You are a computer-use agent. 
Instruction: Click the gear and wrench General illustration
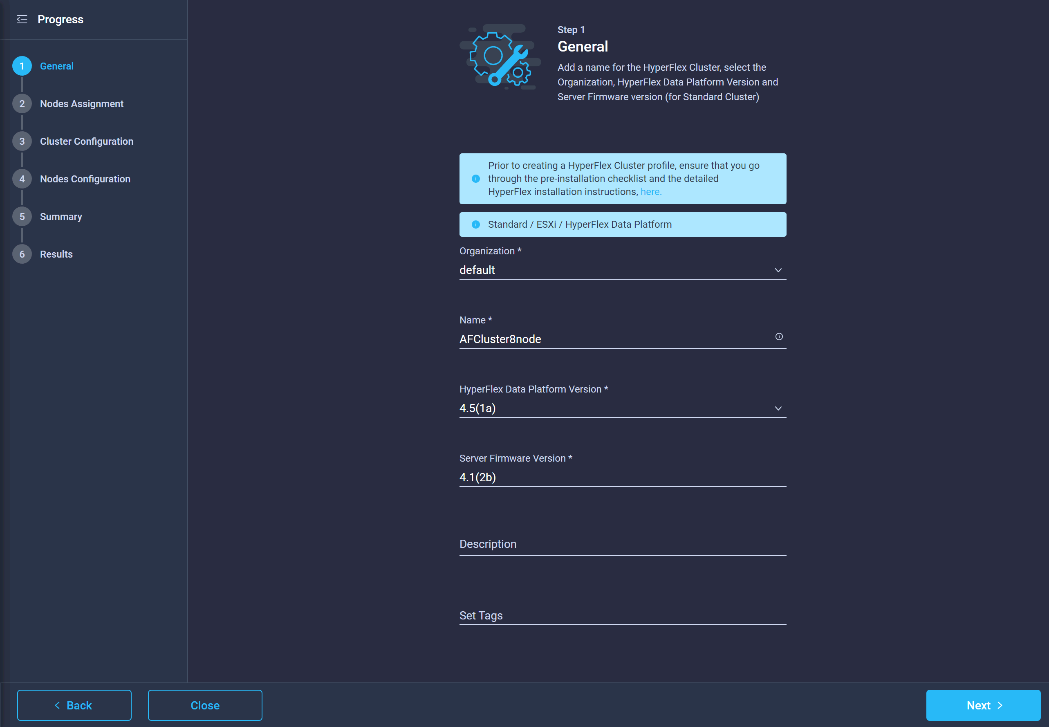pyautogui.click(x=500, y=56)
